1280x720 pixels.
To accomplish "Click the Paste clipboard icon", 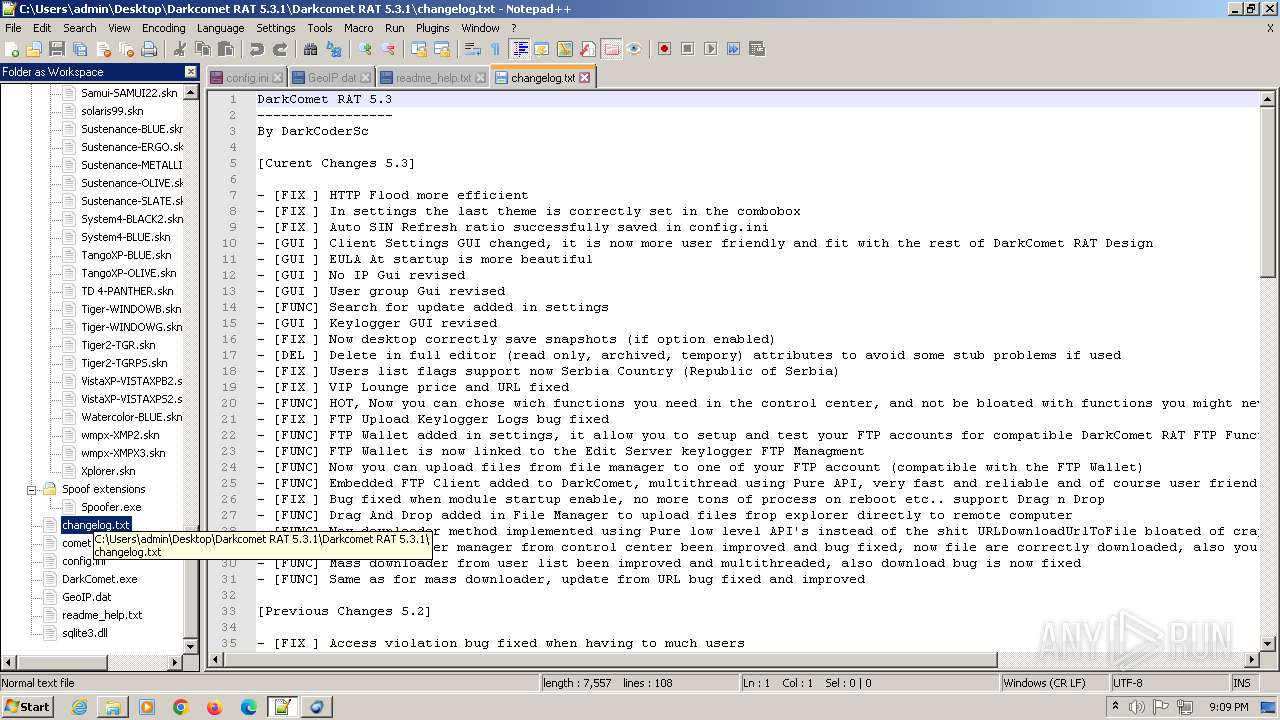I will click(x=226, y=49).
